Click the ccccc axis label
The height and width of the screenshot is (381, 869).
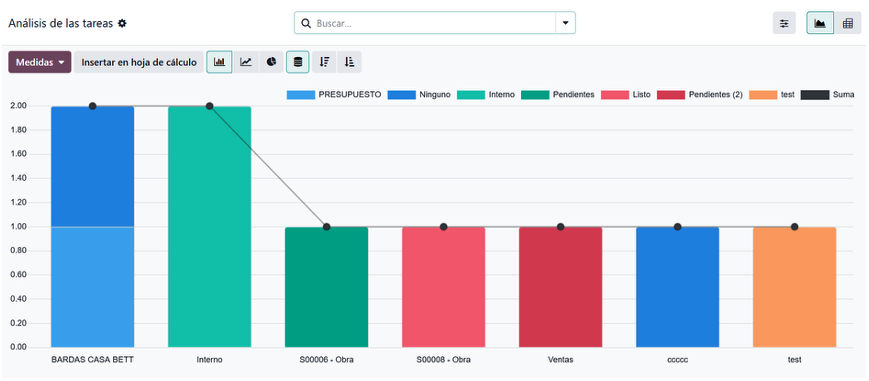coord(677,359)
